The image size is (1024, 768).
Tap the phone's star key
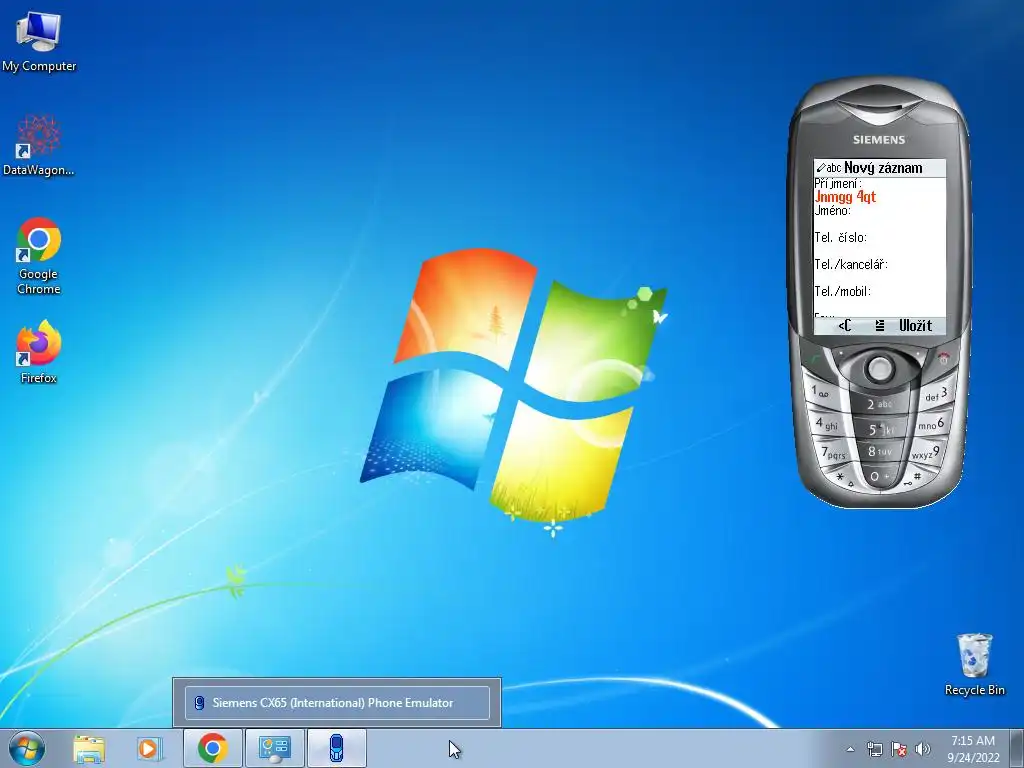(x=843, y=479)
